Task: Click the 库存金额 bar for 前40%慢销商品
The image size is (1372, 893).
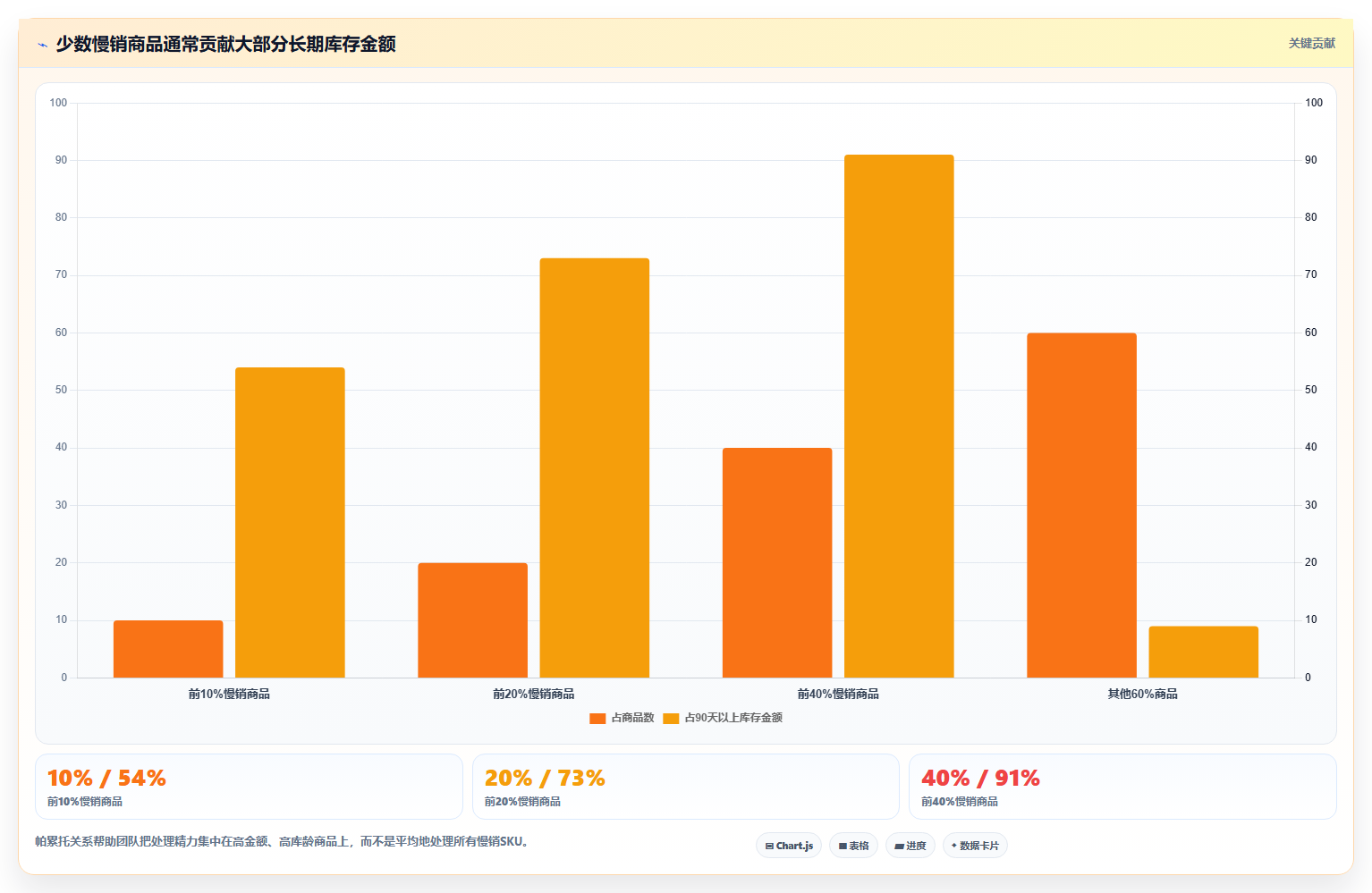Action: point(899,416)
